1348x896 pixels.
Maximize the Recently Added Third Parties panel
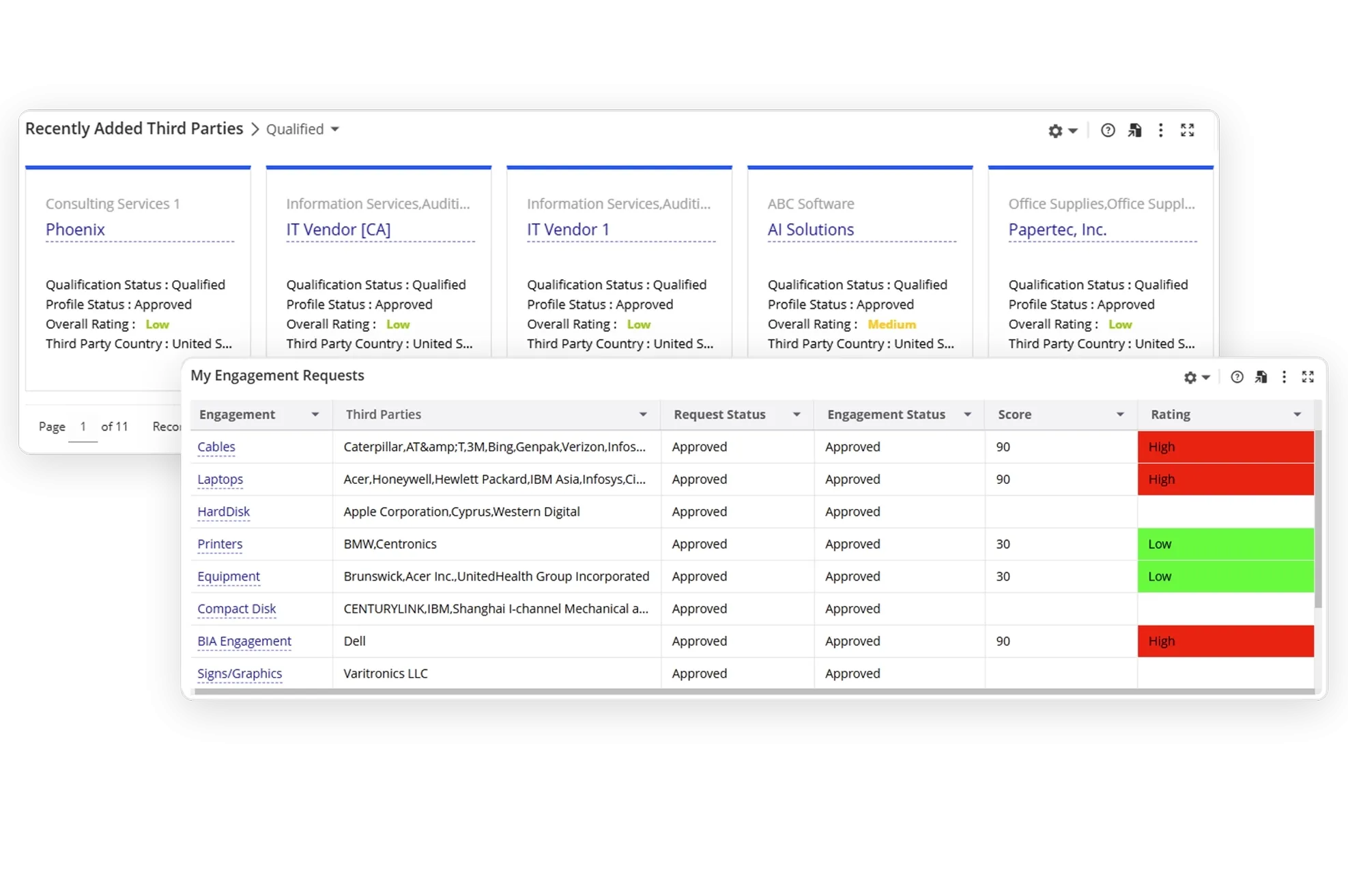(1187, 130)
